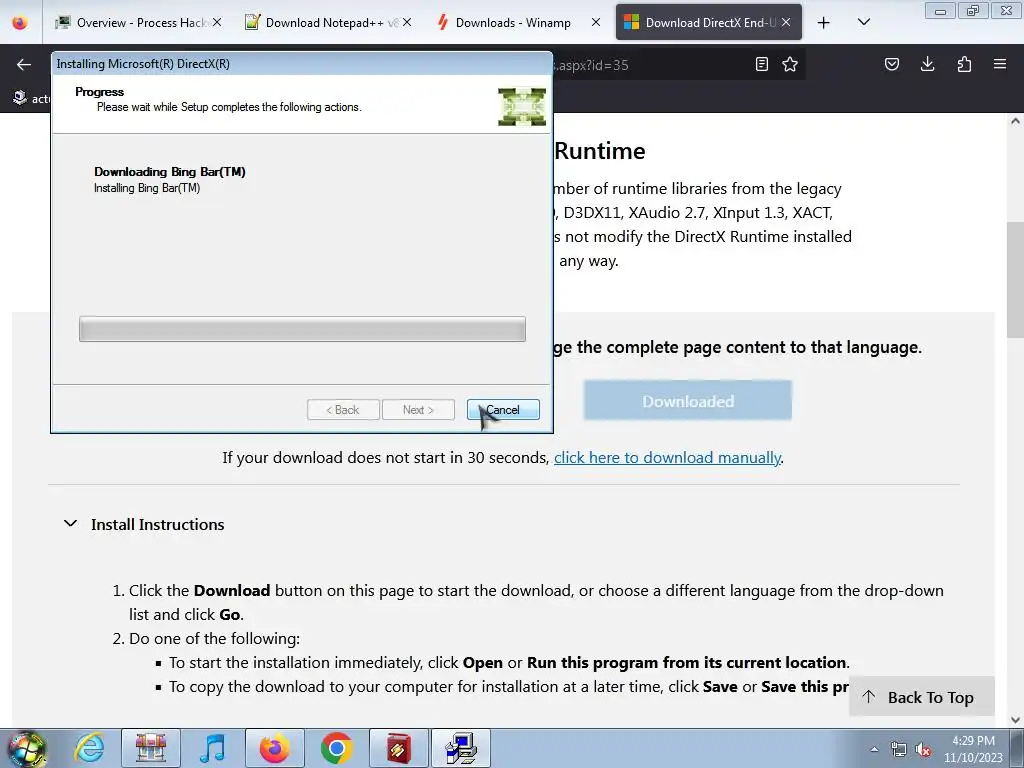Click the scrollbar down arrow
Image resolution: width=1024 pixels, height=768 pixels.
tap(1015, 720)
